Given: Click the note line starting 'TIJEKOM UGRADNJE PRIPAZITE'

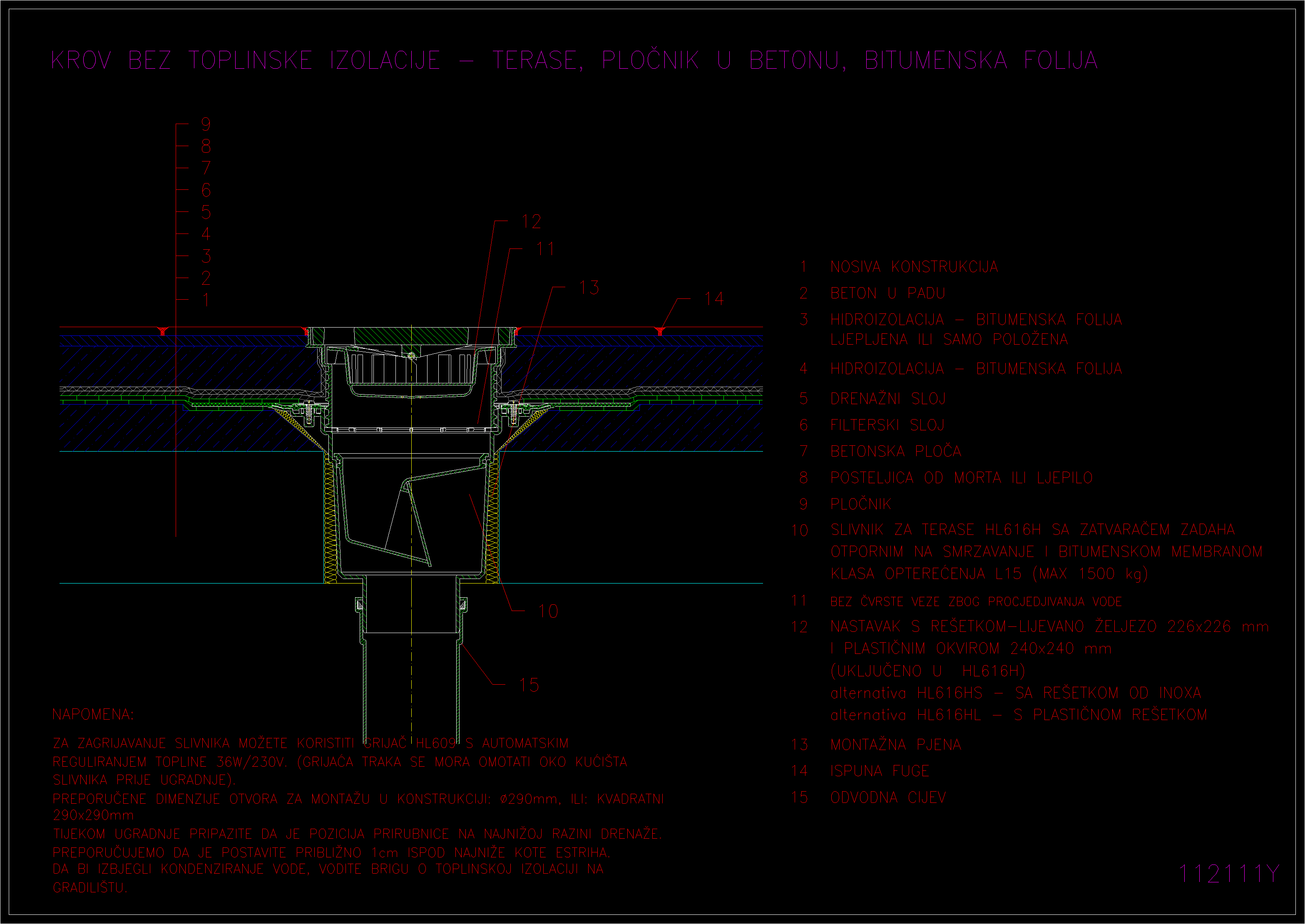Looking at the screenshot, I should (357, 834).
